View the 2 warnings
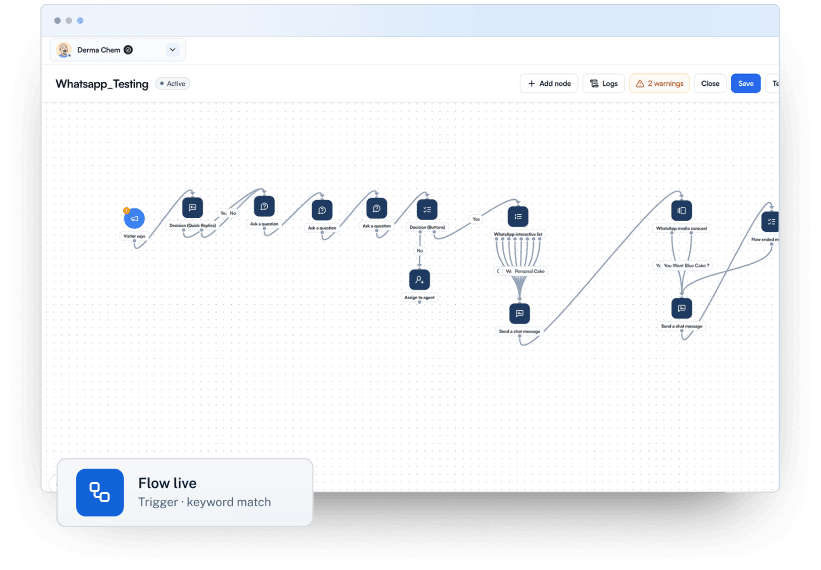The image size is (821, 570). point(659,83)
